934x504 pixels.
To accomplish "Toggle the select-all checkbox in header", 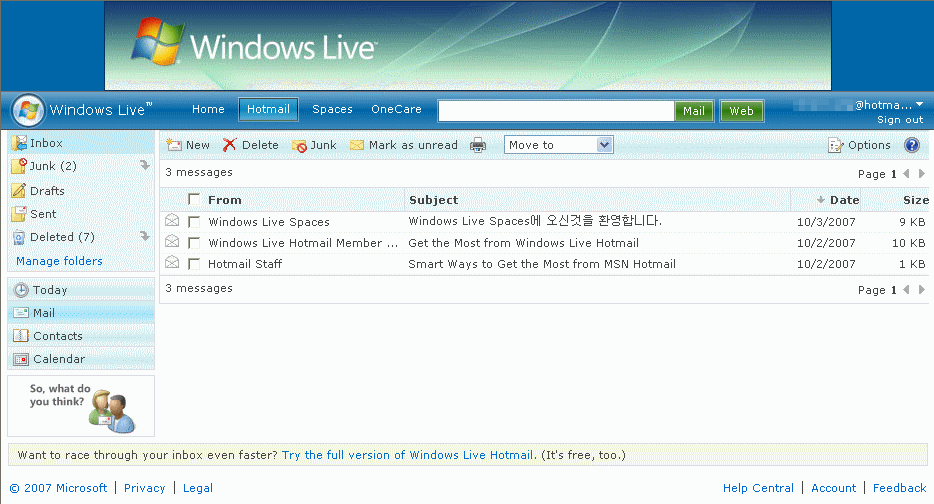I will pos(194,199).
